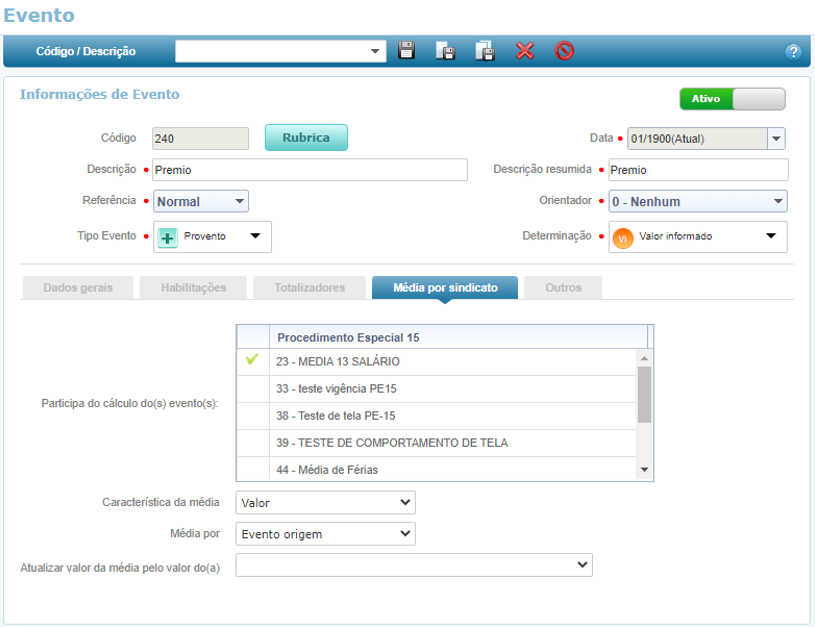Click the orange VI Valor informado icon
Screen dimensions: 815x627
[x=623, y=237]
